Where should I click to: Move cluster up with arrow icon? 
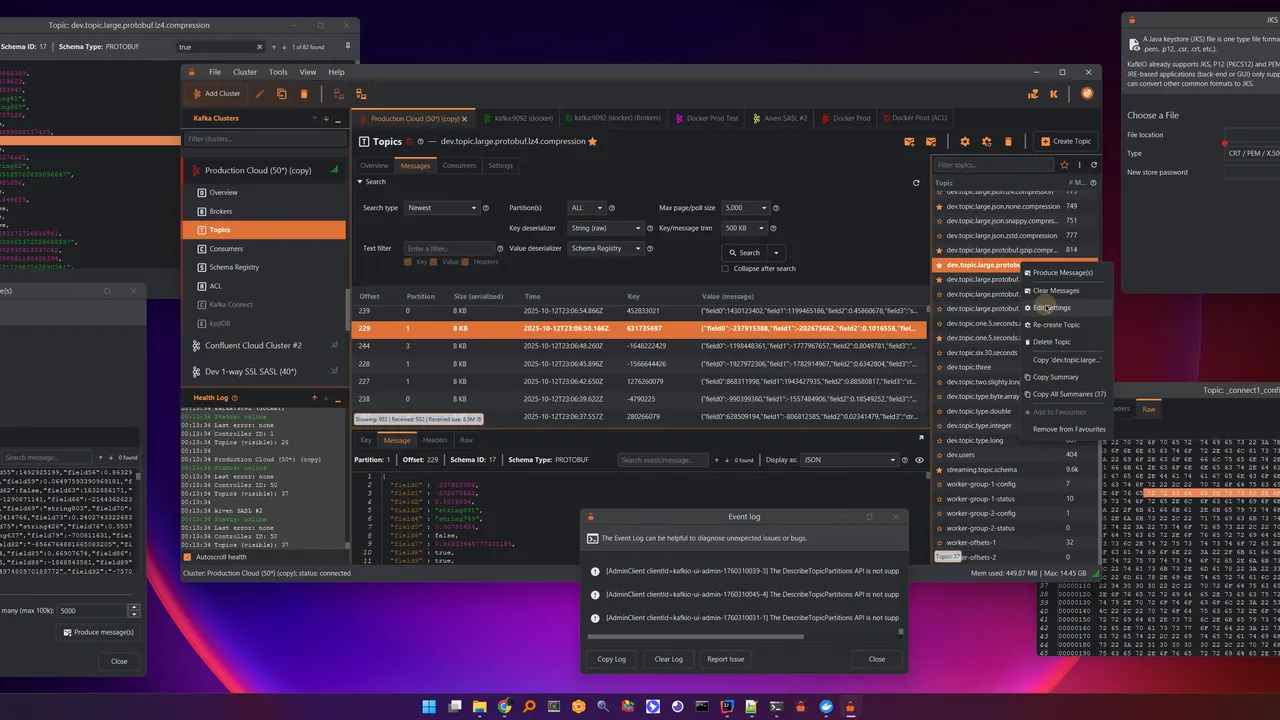click(x=314, y=119)
